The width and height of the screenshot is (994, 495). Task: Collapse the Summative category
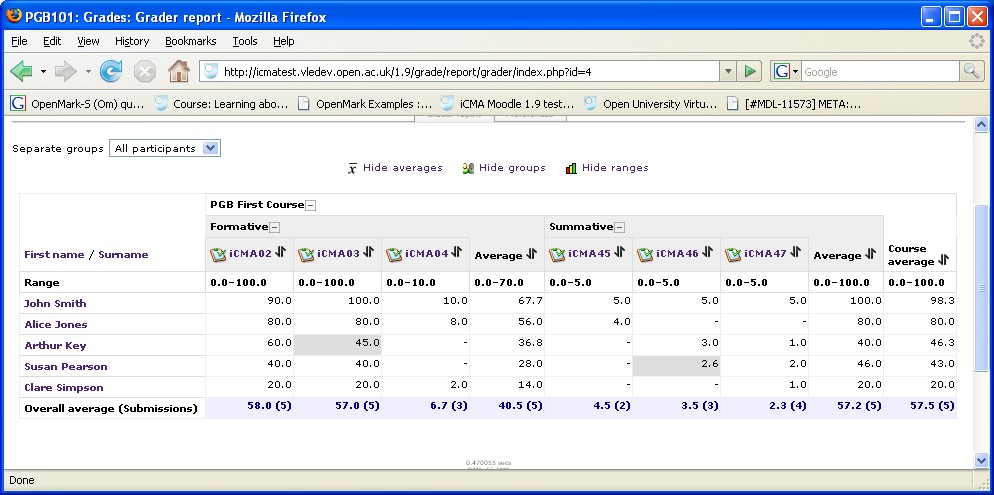(x=619, y=227)
